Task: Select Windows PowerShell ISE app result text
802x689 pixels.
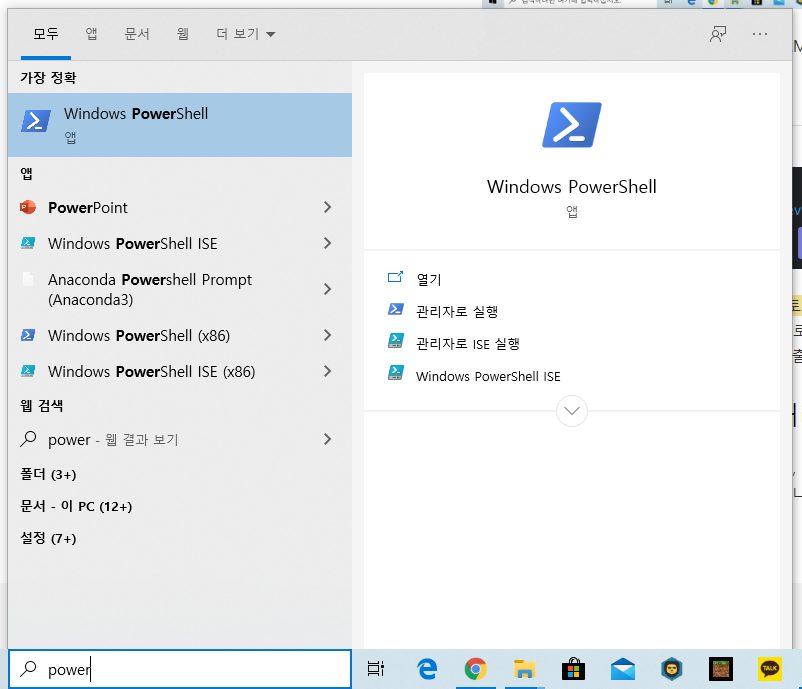Action: [x=132, y=243]
